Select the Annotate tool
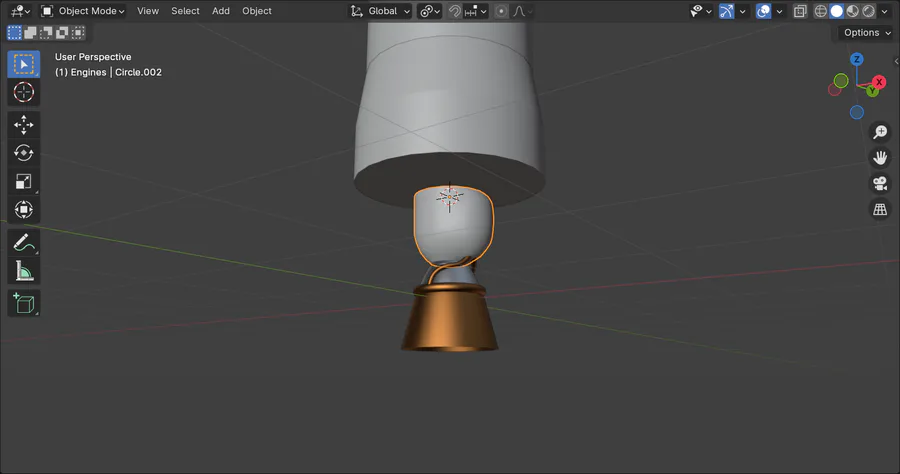 [x=24, y=243]
